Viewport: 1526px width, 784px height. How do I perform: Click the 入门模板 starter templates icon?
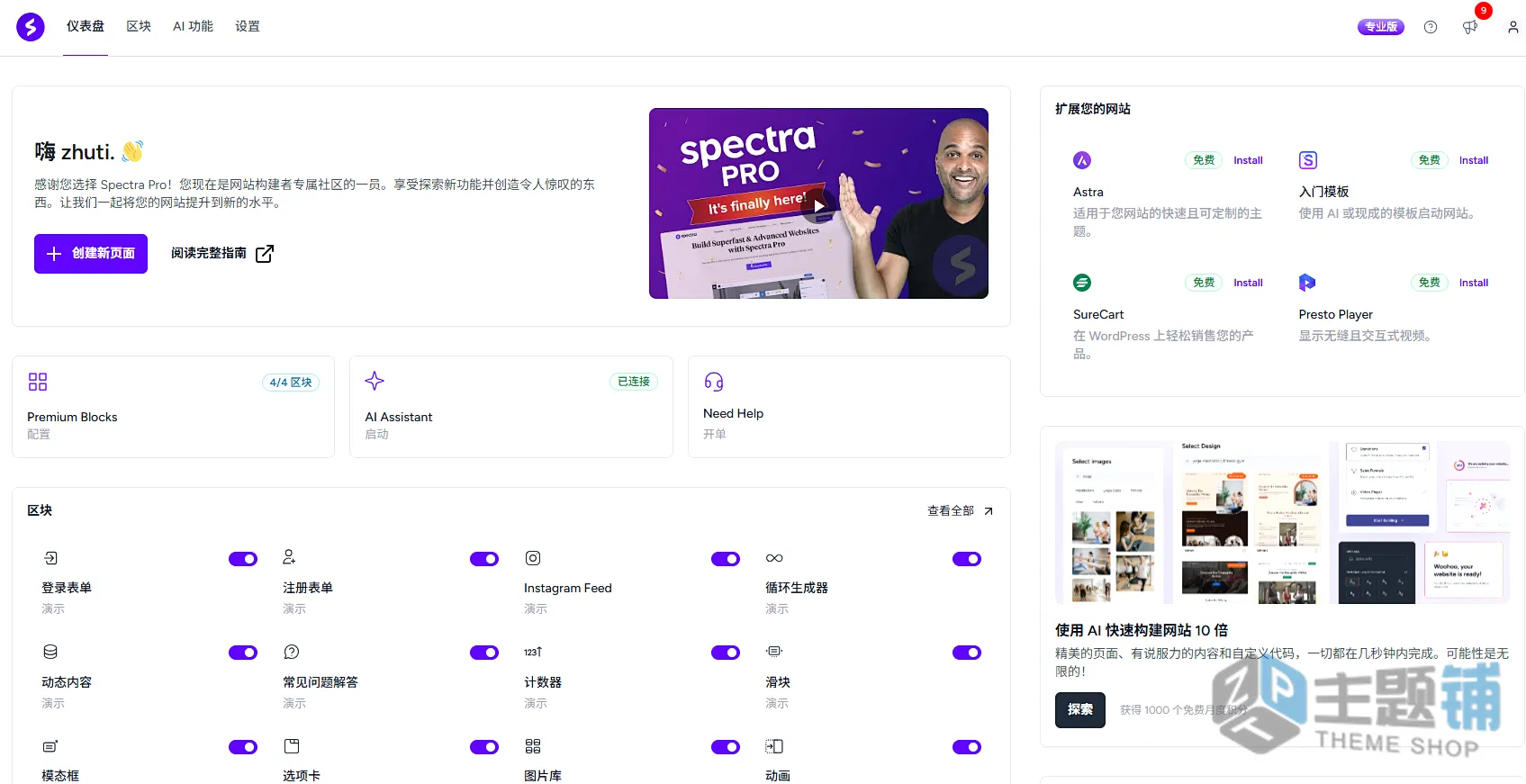[1308, 160]
